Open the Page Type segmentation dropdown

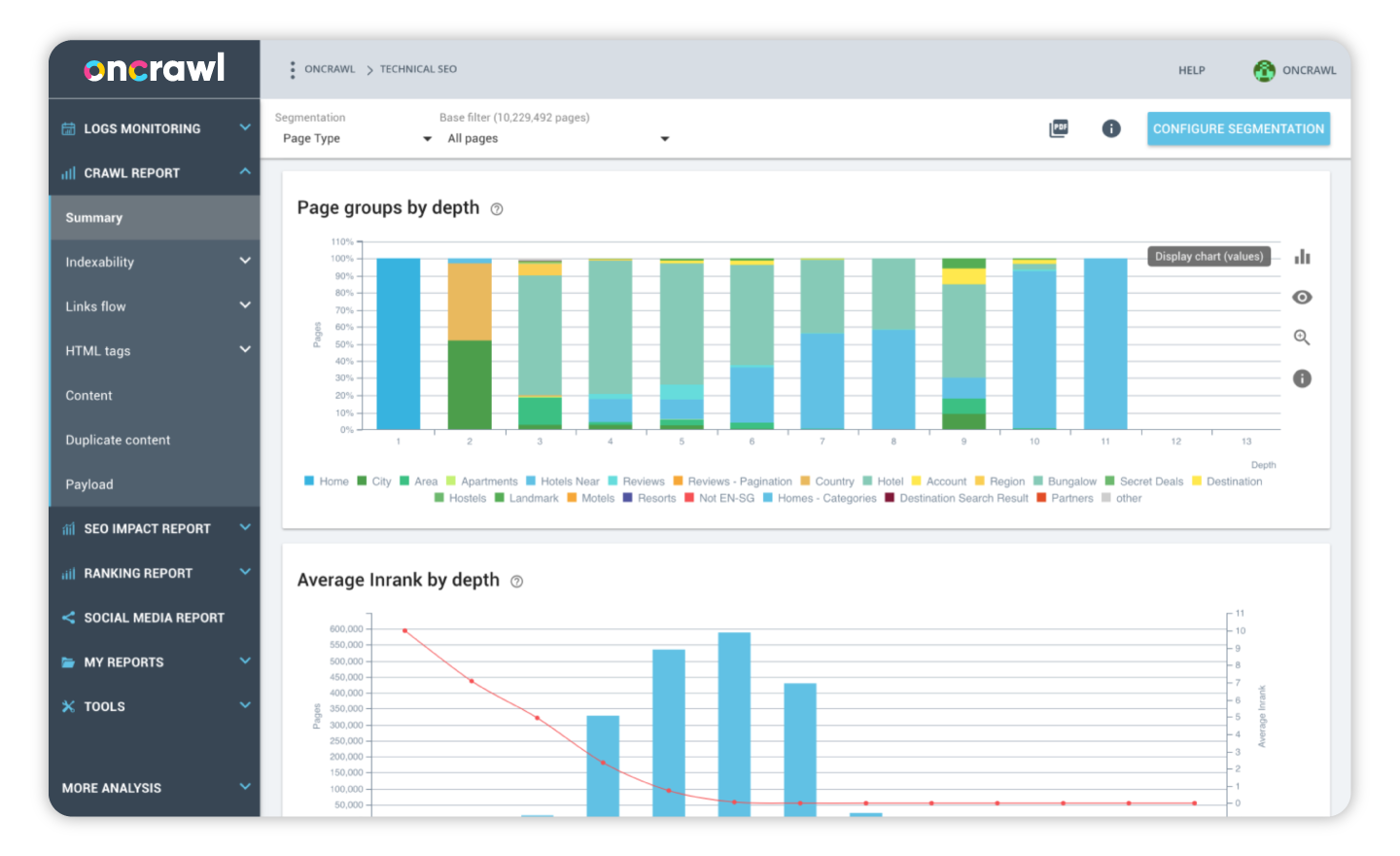(355, 138)
